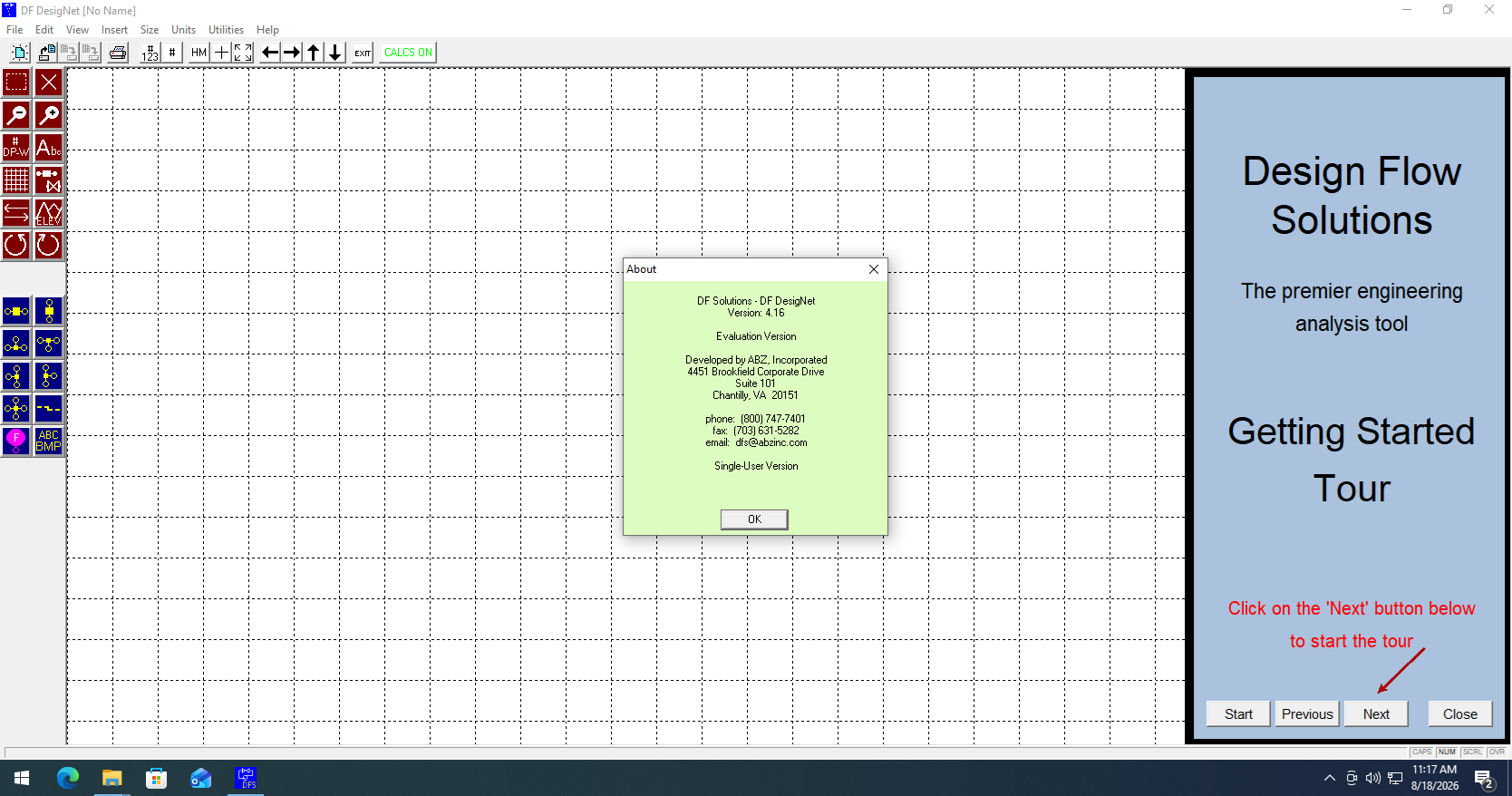
Task: Select the dashed rectangle selection tool
Action: 16,83
